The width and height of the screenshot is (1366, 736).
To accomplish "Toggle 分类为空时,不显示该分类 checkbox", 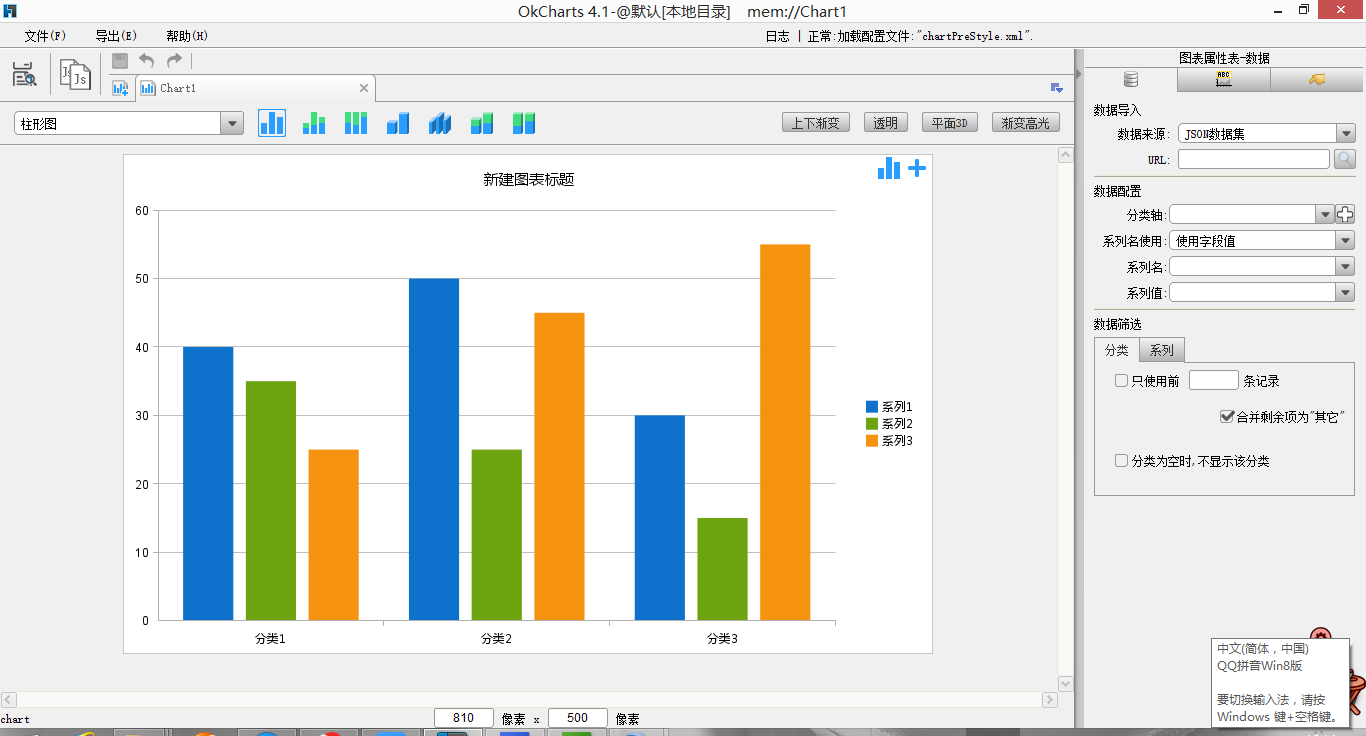I will [x=1121, y=461].
